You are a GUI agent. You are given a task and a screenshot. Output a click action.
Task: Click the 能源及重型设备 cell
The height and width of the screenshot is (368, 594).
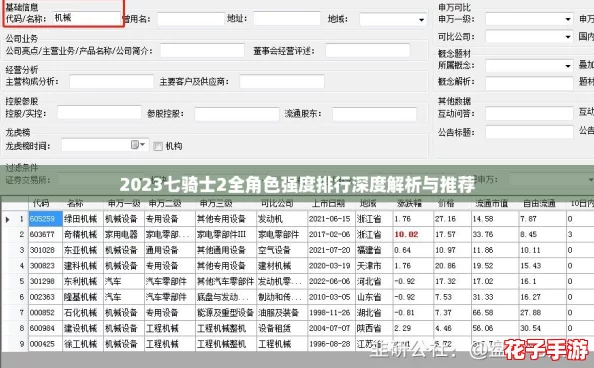[225, 313]
